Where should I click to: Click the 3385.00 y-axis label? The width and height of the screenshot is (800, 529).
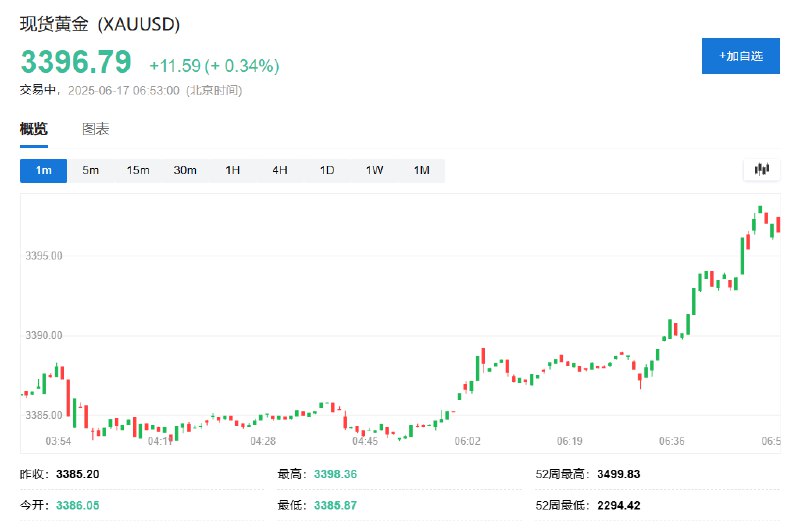click(44, 415)
